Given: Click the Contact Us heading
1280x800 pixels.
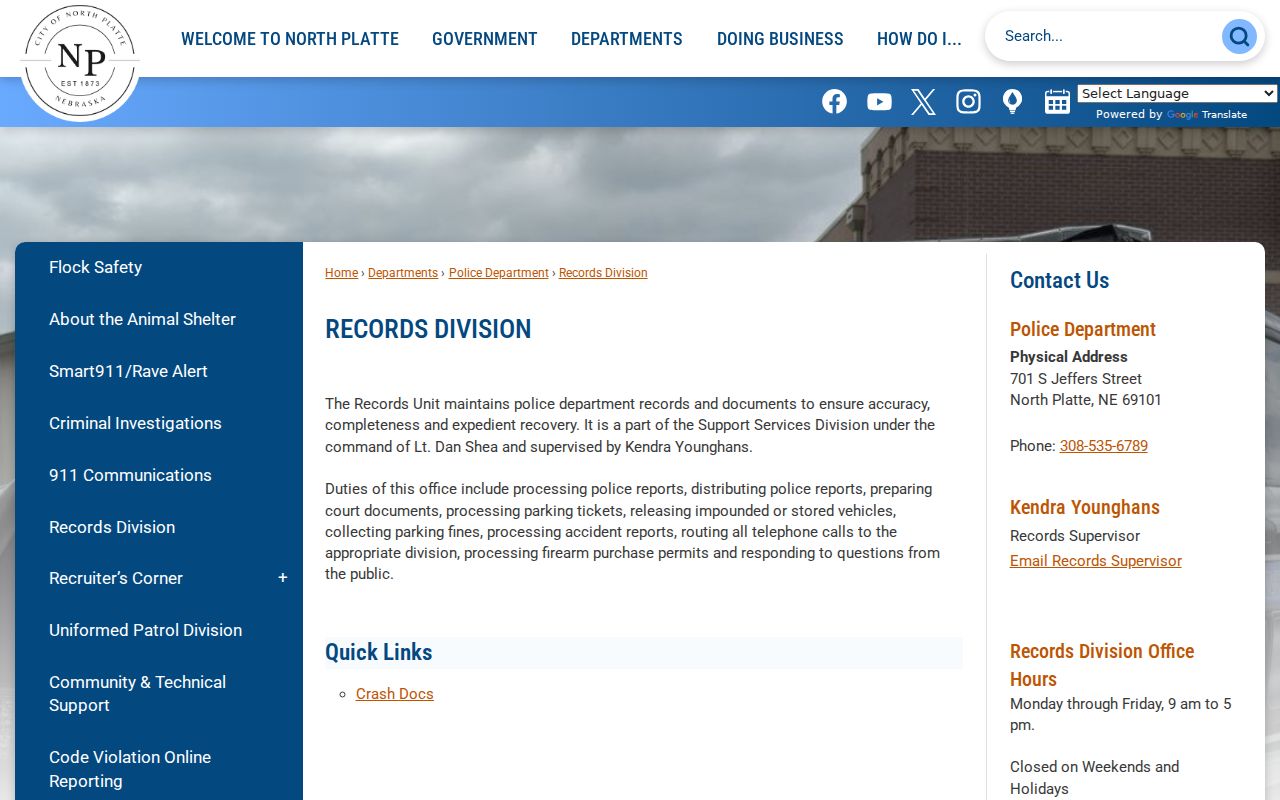Looking at the screenshot, I should 1060,280.
